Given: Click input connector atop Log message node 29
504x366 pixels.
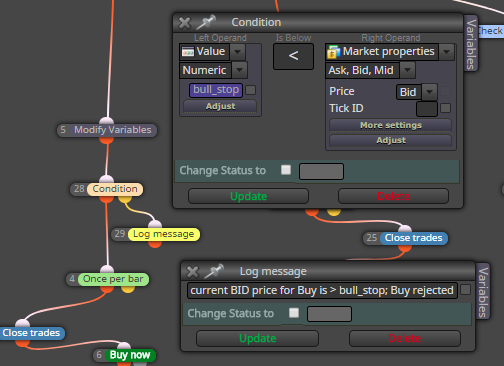Looking at the screenshot, I should tap(155, 224).
